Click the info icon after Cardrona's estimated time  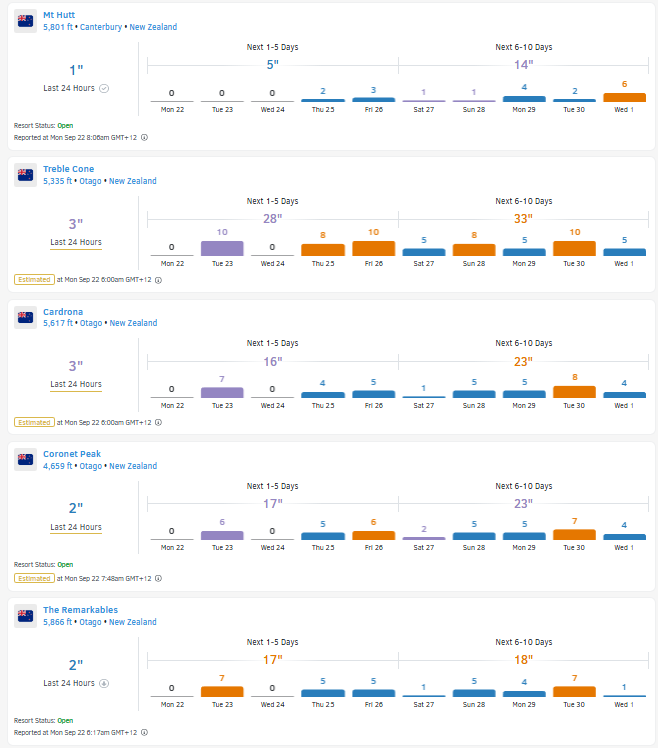[158, 422]
